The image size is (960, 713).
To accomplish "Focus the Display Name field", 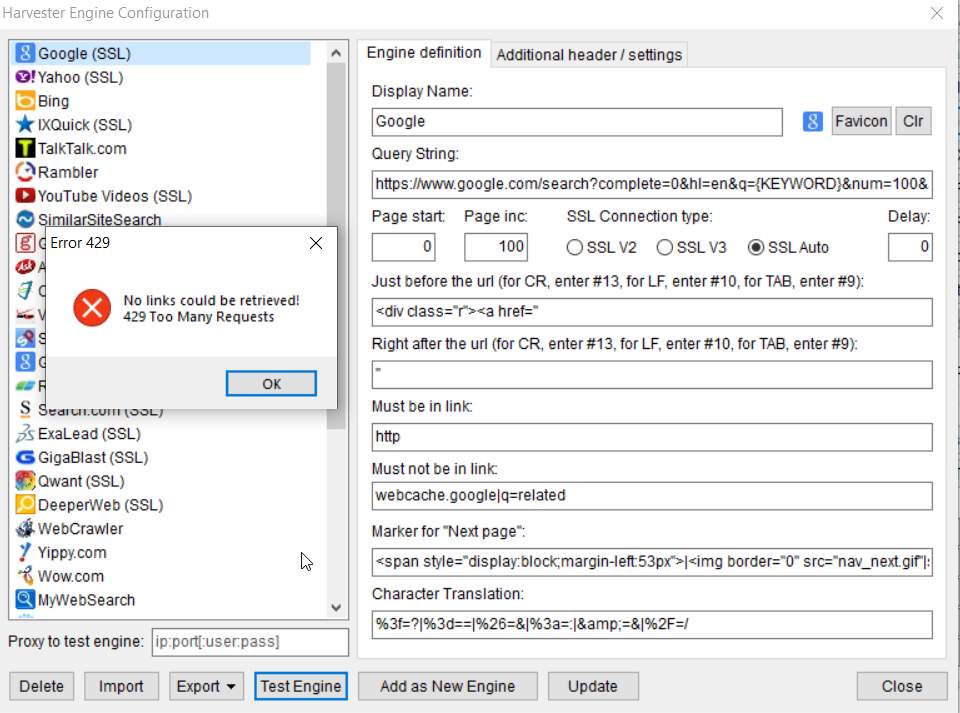I will pos(577,122).
